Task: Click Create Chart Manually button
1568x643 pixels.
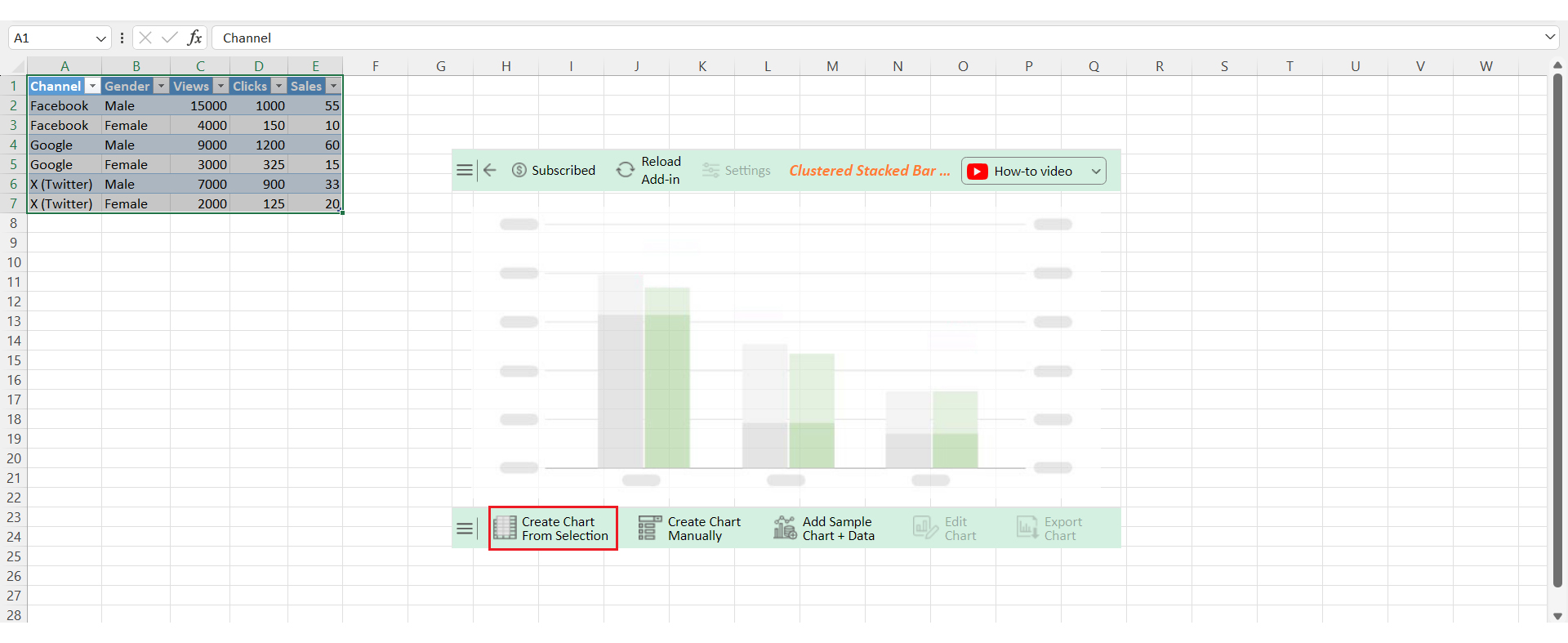Action: pos(690,529)
